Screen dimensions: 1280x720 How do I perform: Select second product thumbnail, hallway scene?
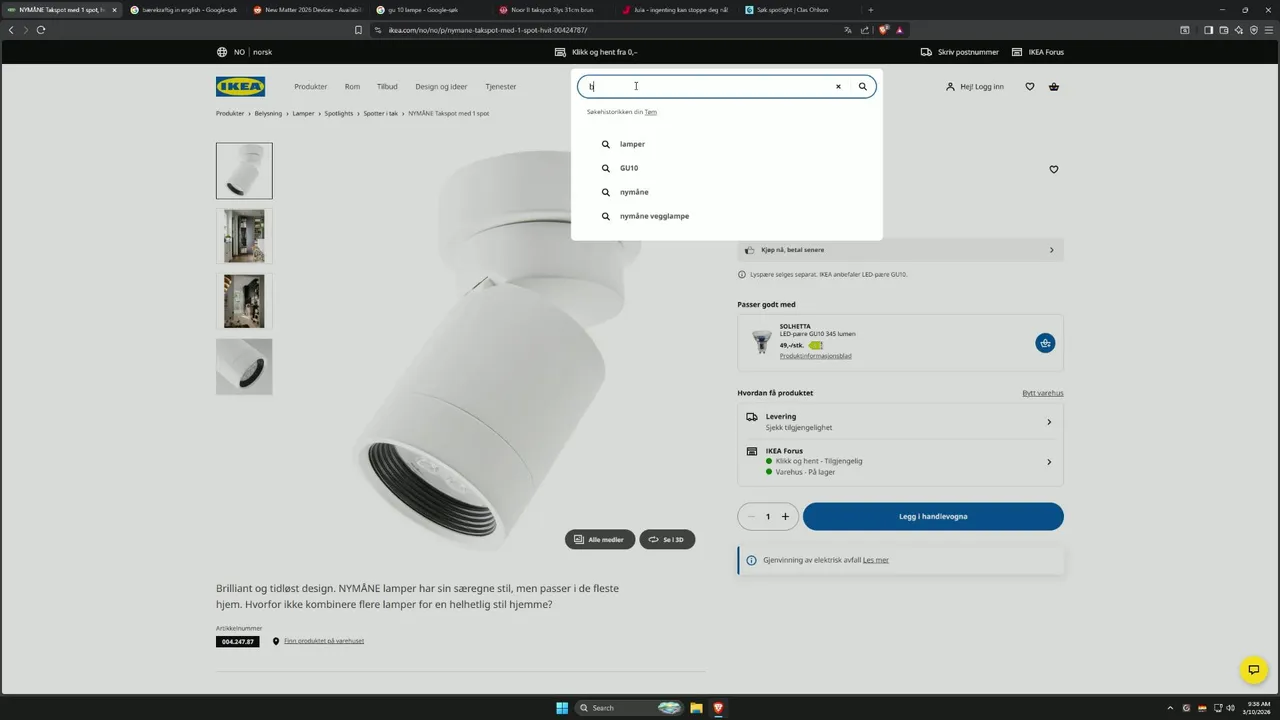(x=244, y=236)
